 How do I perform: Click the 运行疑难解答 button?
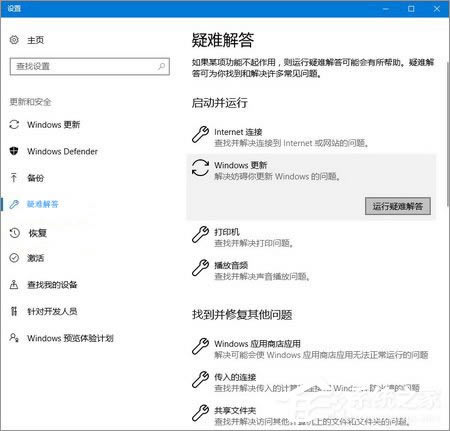[x=398, y=206]
